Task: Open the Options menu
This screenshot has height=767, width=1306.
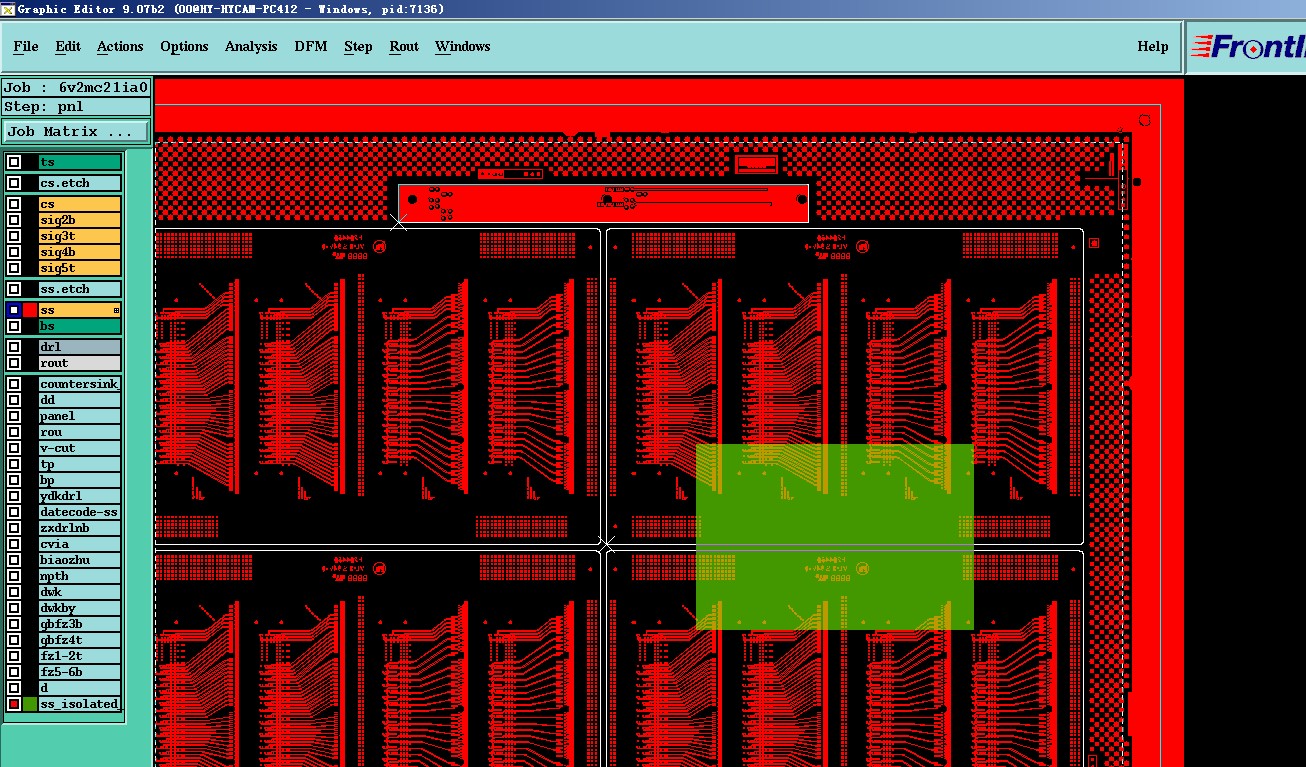Action: point(184,46)
